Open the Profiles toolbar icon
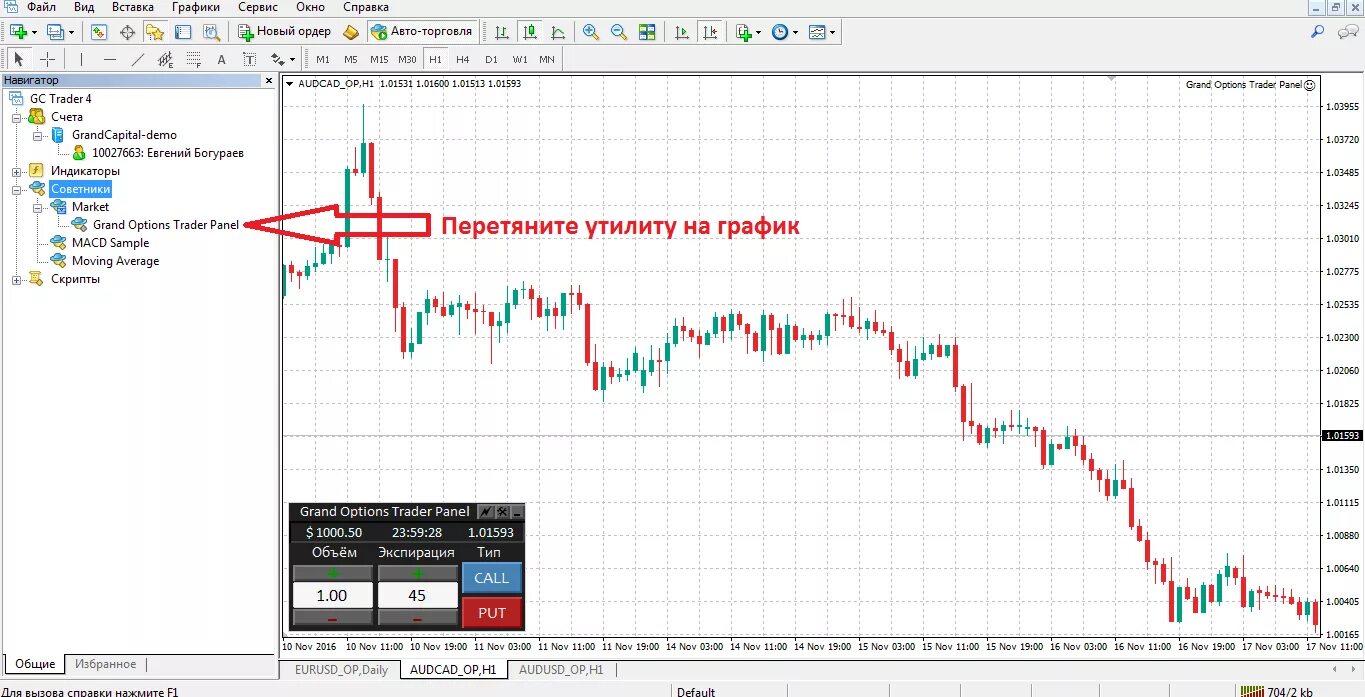1365x697 pixels. (x=55, y=32)
